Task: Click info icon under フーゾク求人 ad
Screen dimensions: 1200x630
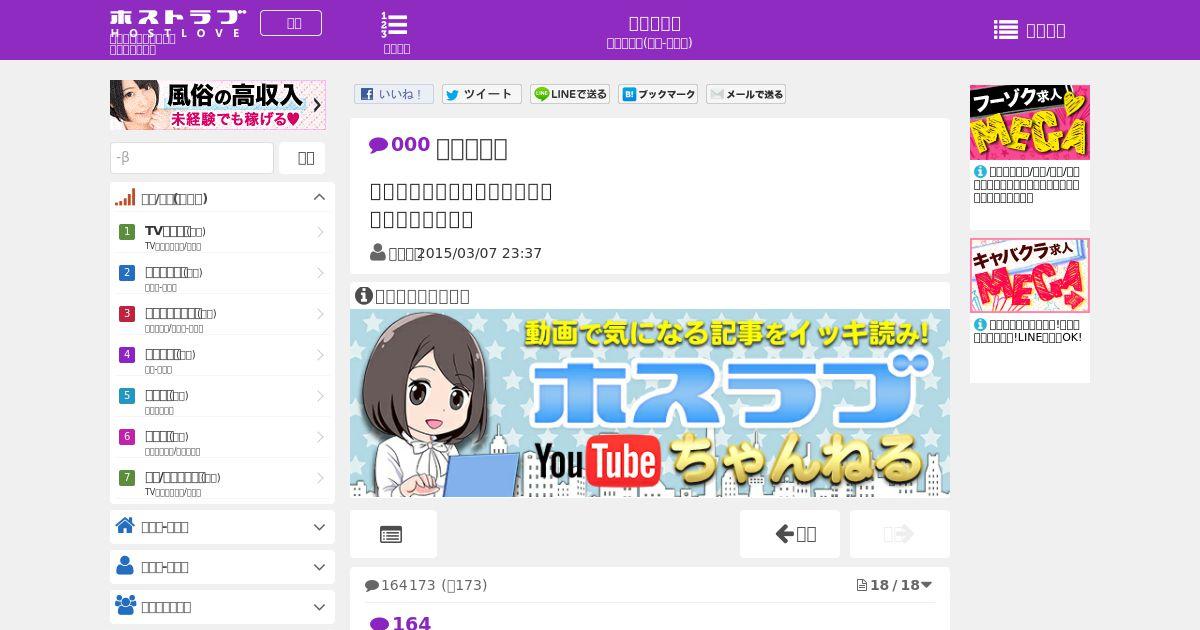Action: (x=980, y=171)
